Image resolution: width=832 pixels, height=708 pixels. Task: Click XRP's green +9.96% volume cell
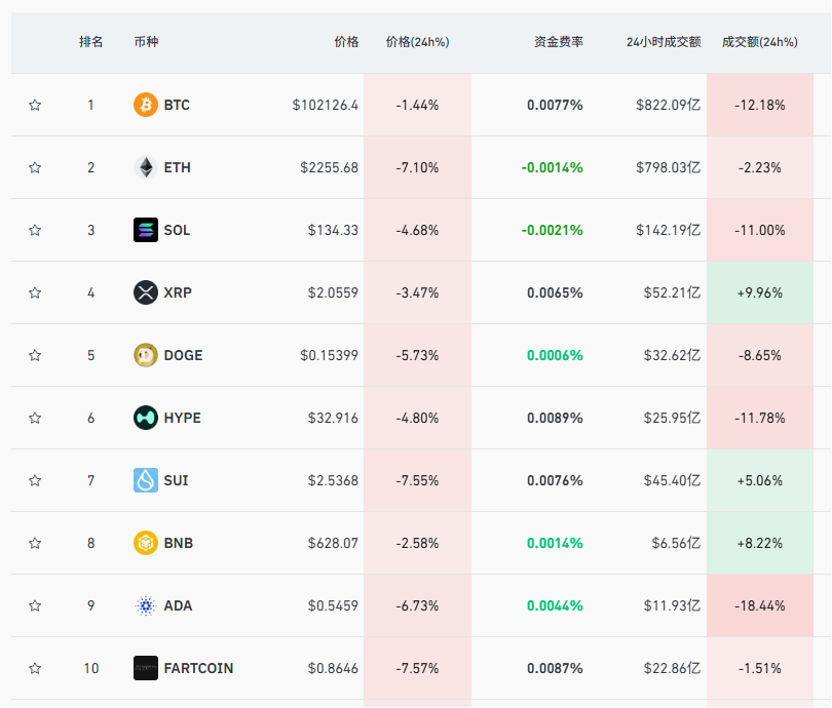pyautogui.click(x=759, y=293)
